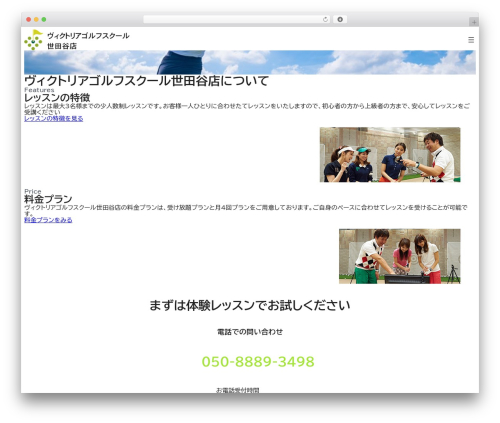Click the 料金プラン heading
Viewport: 500px width, 423px height.
48,199
